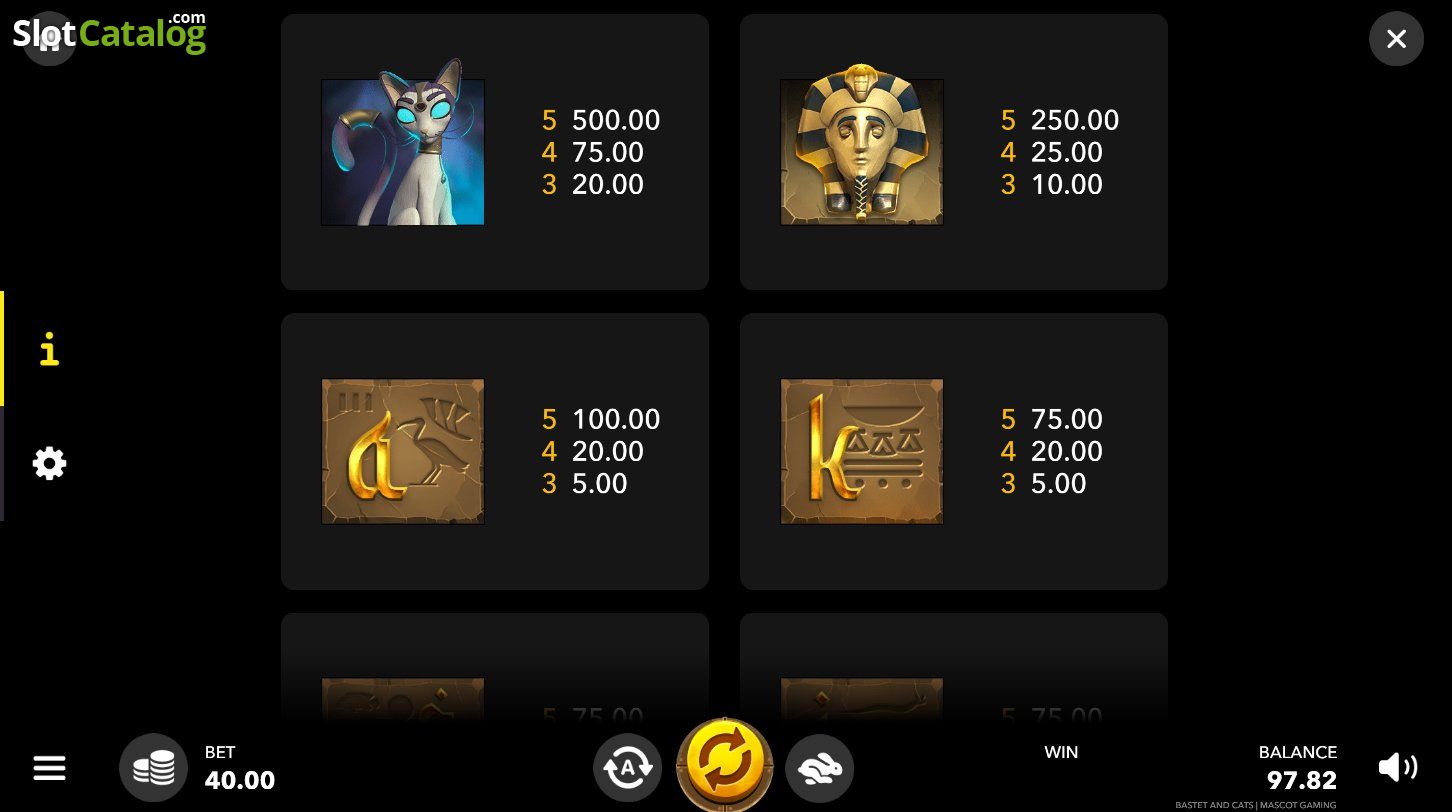
Task: Click the SlotCatalog.com logo
Action: coord(109,33)
